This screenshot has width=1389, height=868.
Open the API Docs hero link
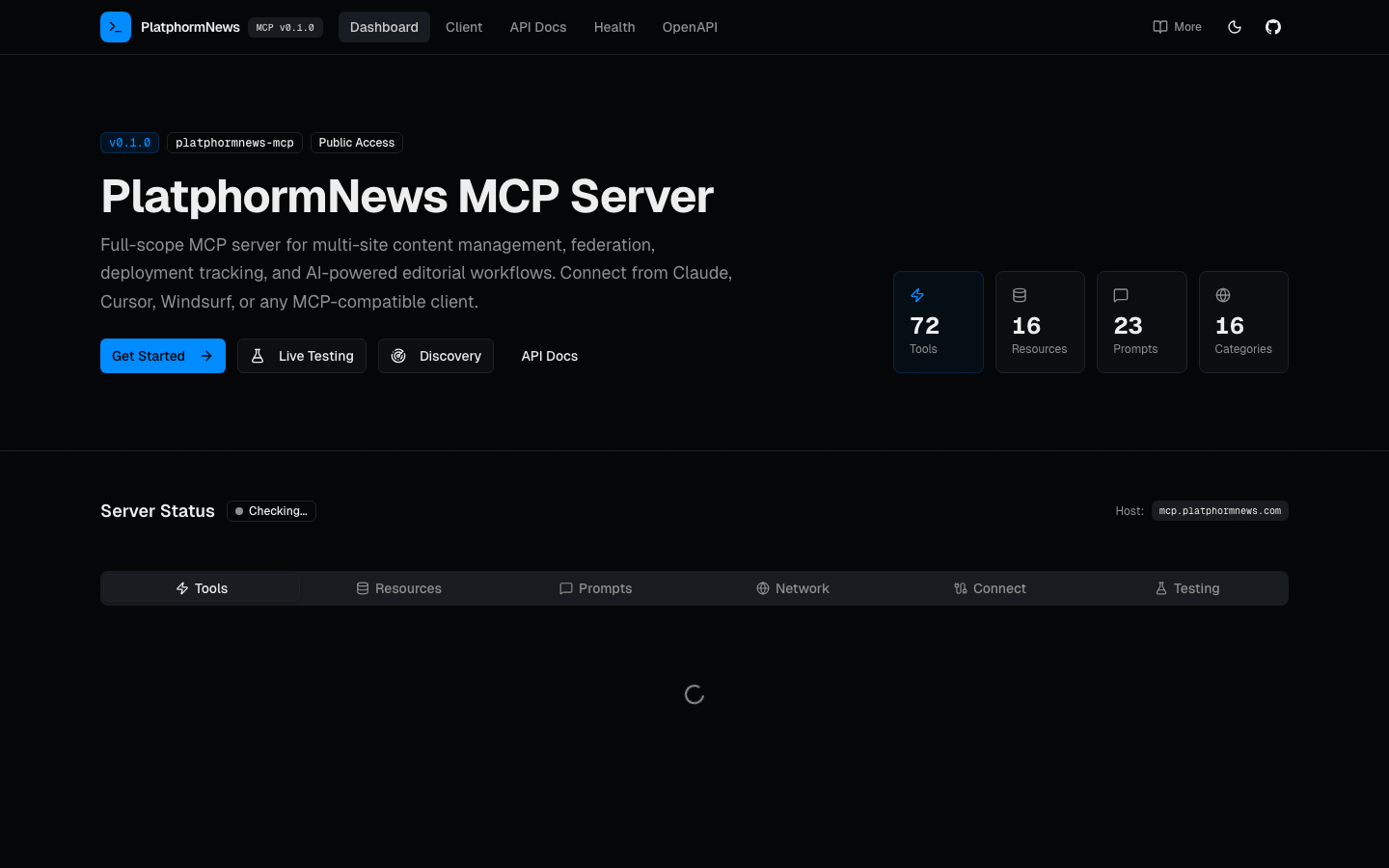pos(550,356)
